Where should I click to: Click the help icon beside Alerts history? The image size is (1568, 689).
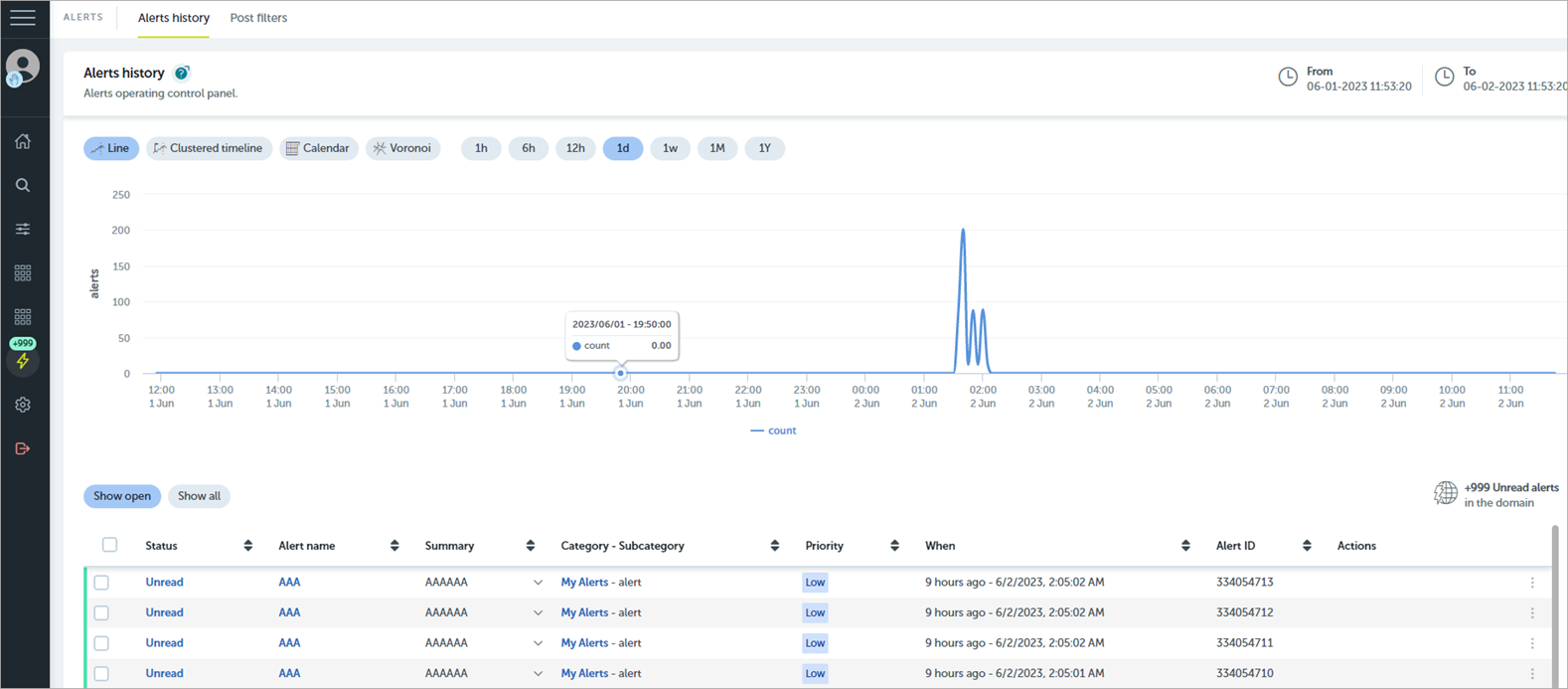click(182, 73)
